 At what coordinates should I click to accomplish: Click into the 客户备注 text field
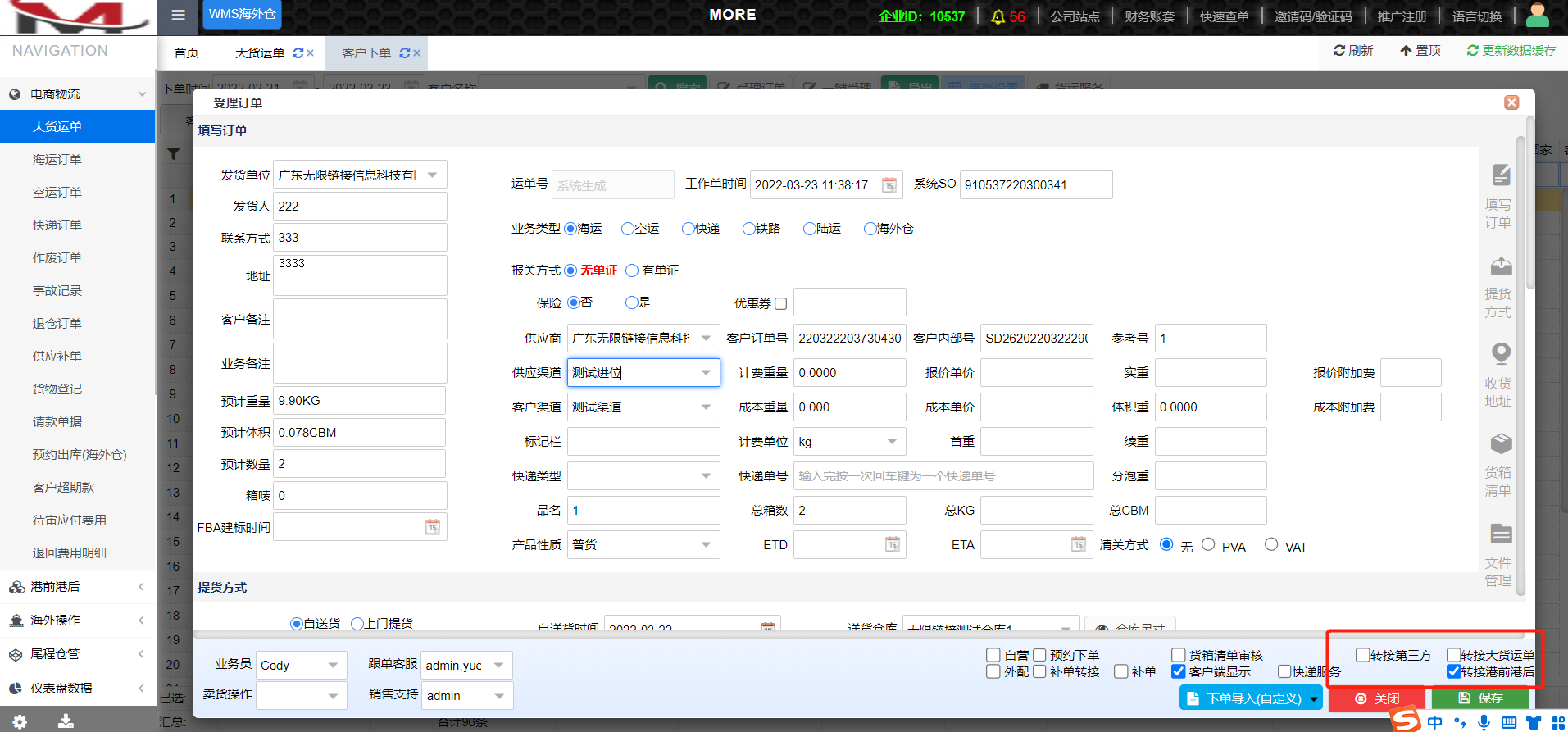360,319
